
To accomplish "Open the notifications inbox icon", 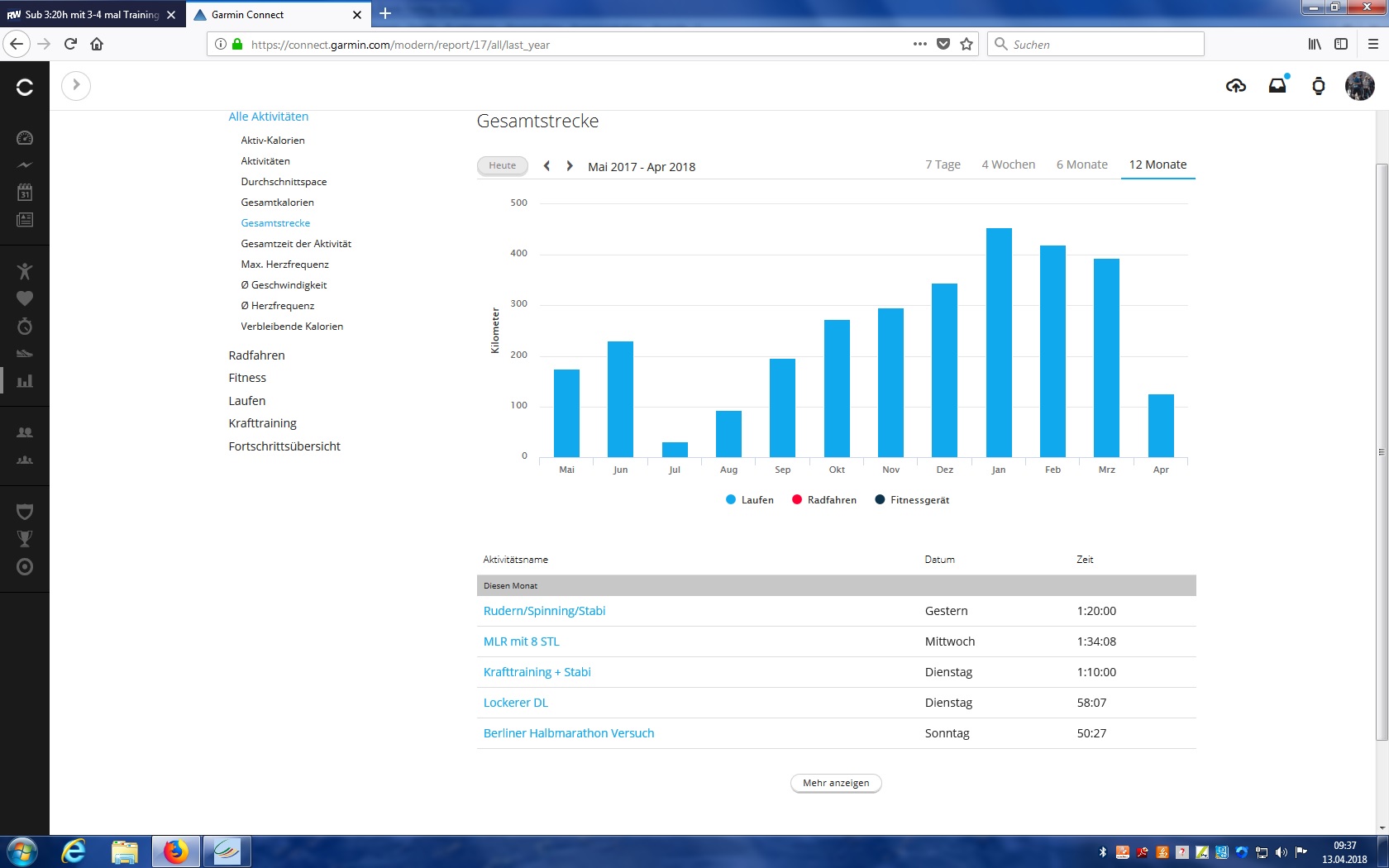I will click(x=1277, y=86).
